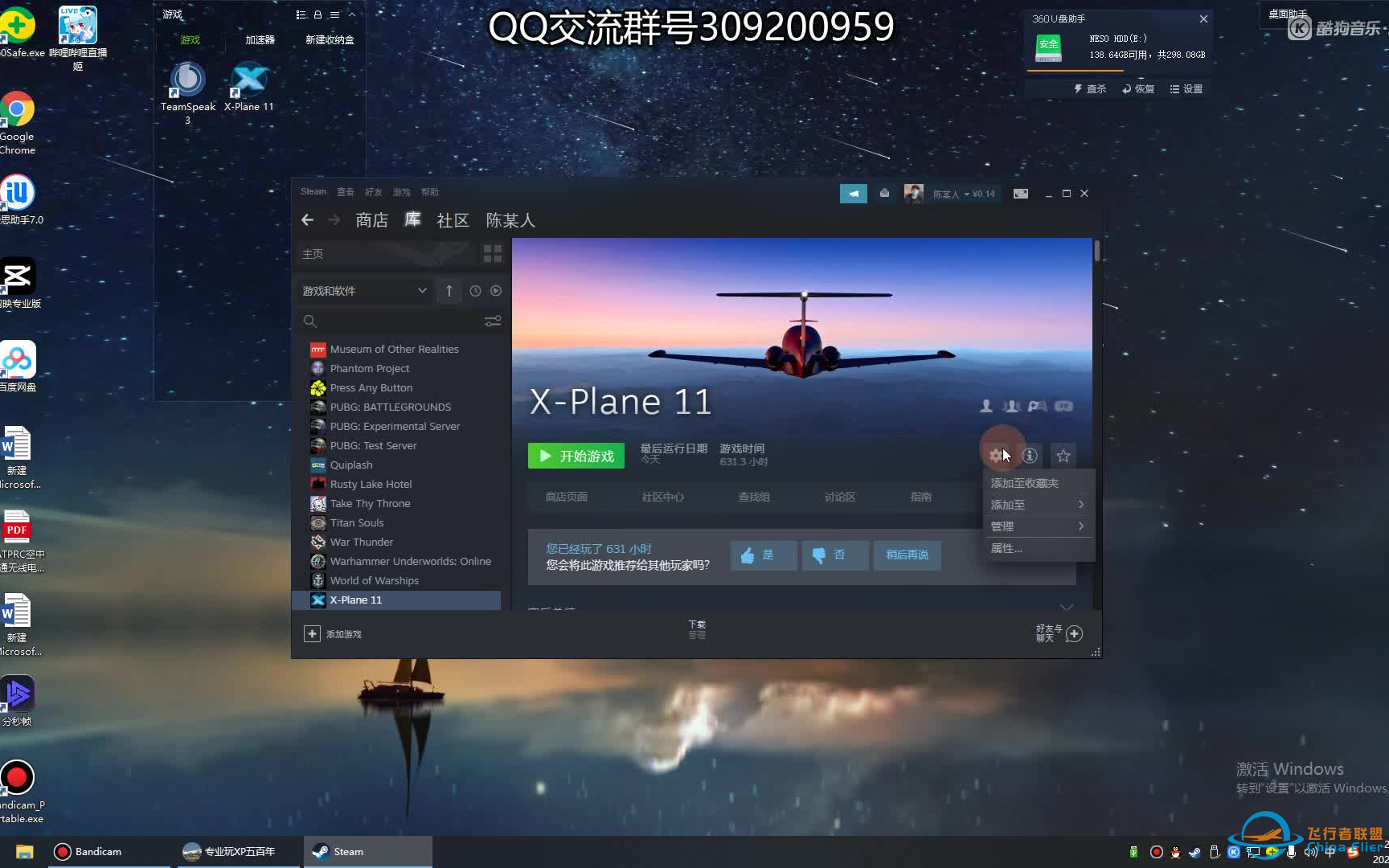1389x868 pixels.
Task: Click the 稍后再说 button
Action: [x=908, y=555]
